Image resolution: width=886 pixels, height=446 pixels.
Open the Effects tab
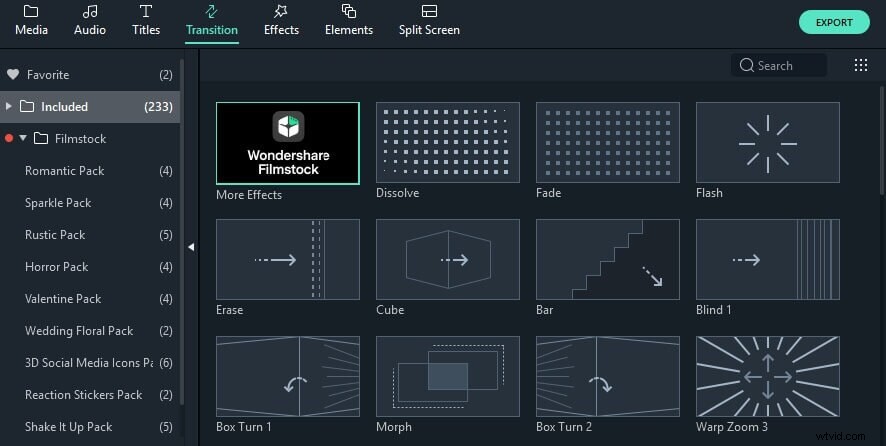click(x=281, y=20)
